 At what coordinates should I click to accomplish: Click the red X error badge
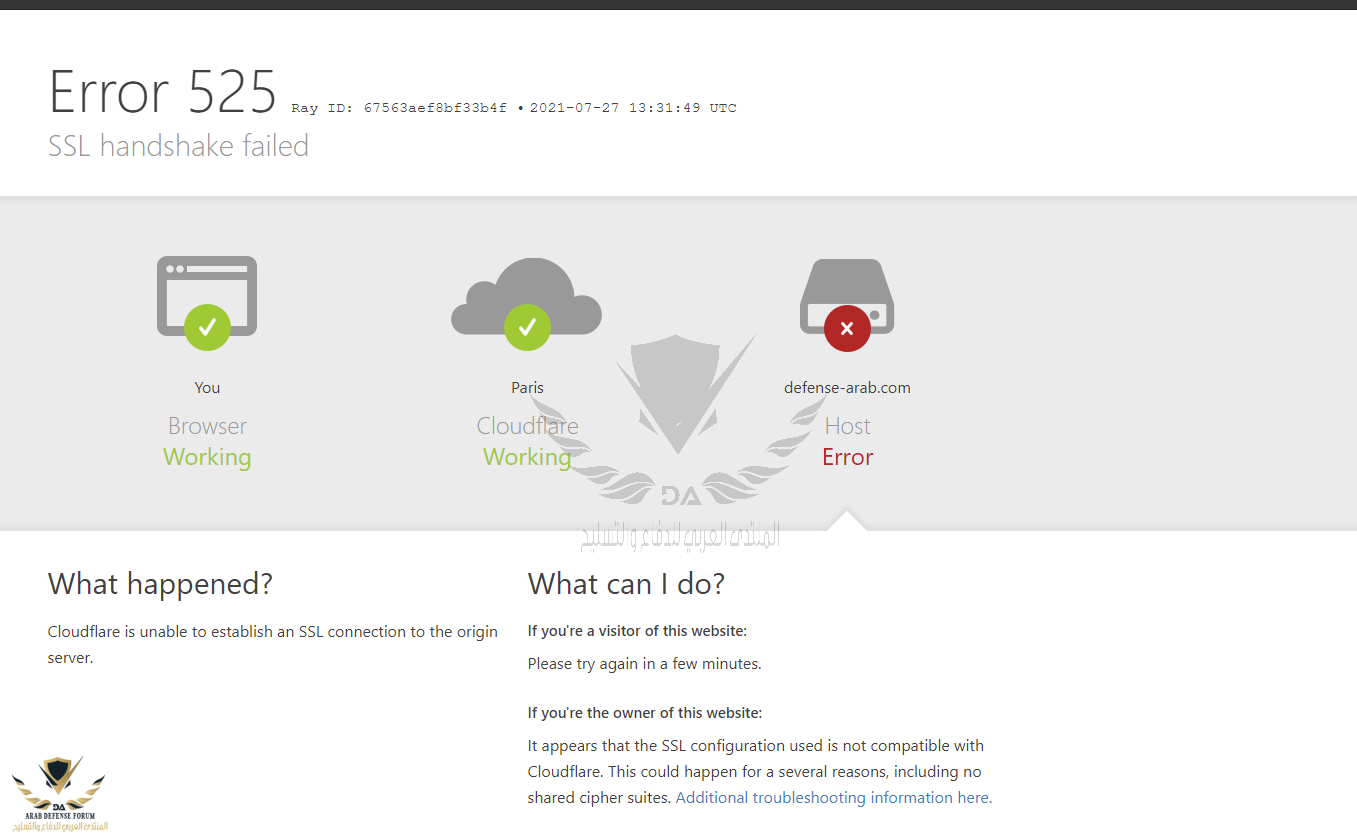point(847,328)
